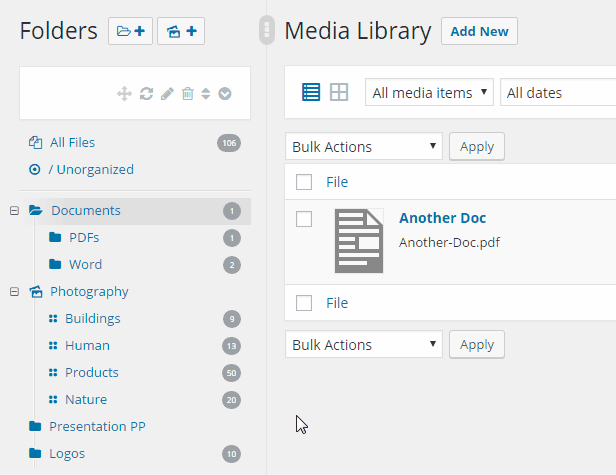Open the Another Doc title link
The width and height of the screenshot is (616, 475).
click(442, 218)
